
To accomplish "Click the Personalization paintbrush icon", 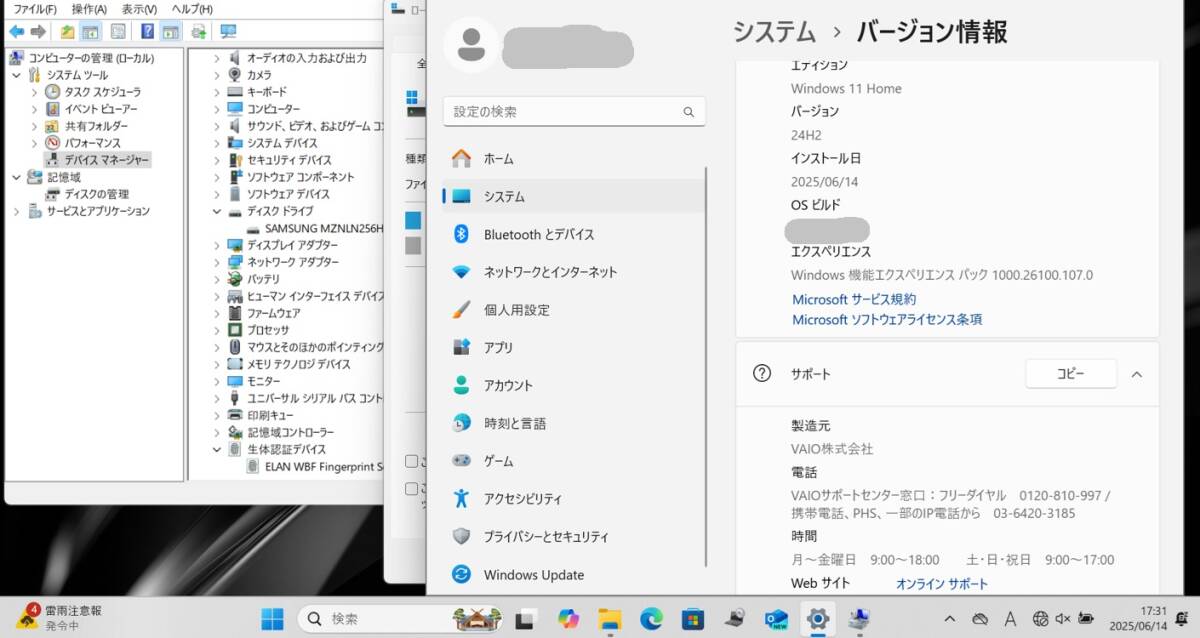I will (461, 310).
